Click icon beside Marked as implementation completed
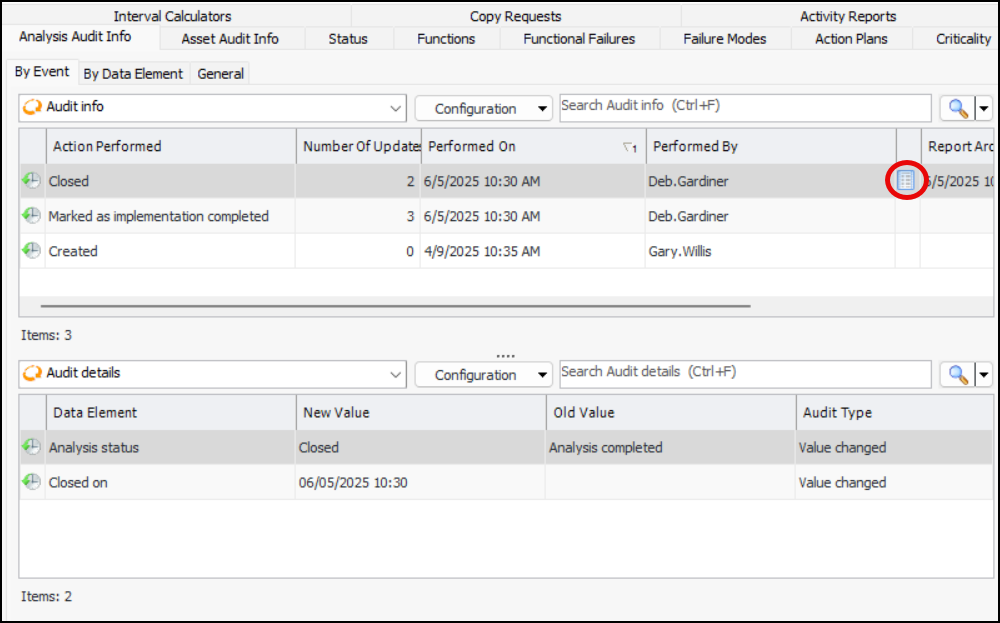This screenshot has width=1000, height=623. tap(32, 216)
